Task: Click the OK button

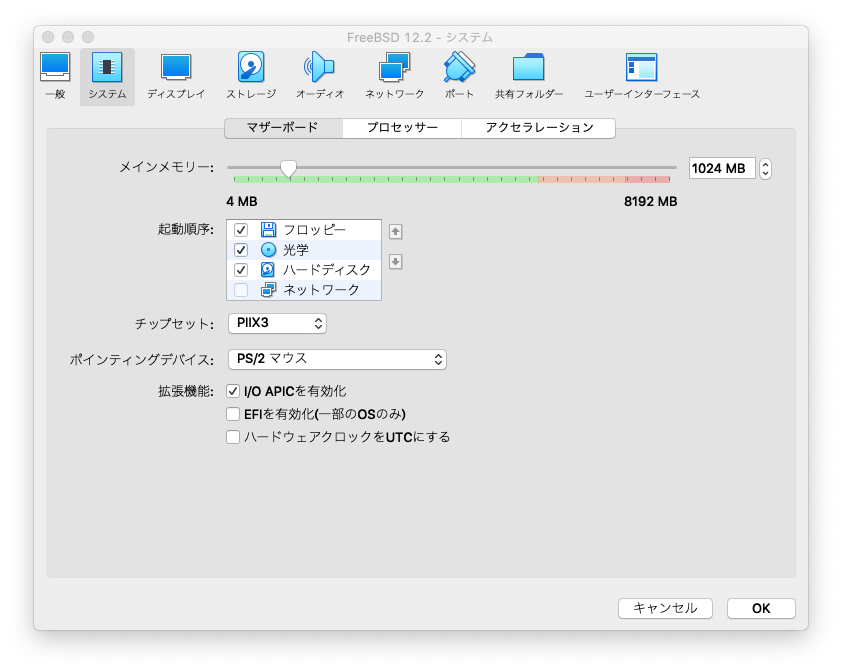Action: click(x=761, y=608)
